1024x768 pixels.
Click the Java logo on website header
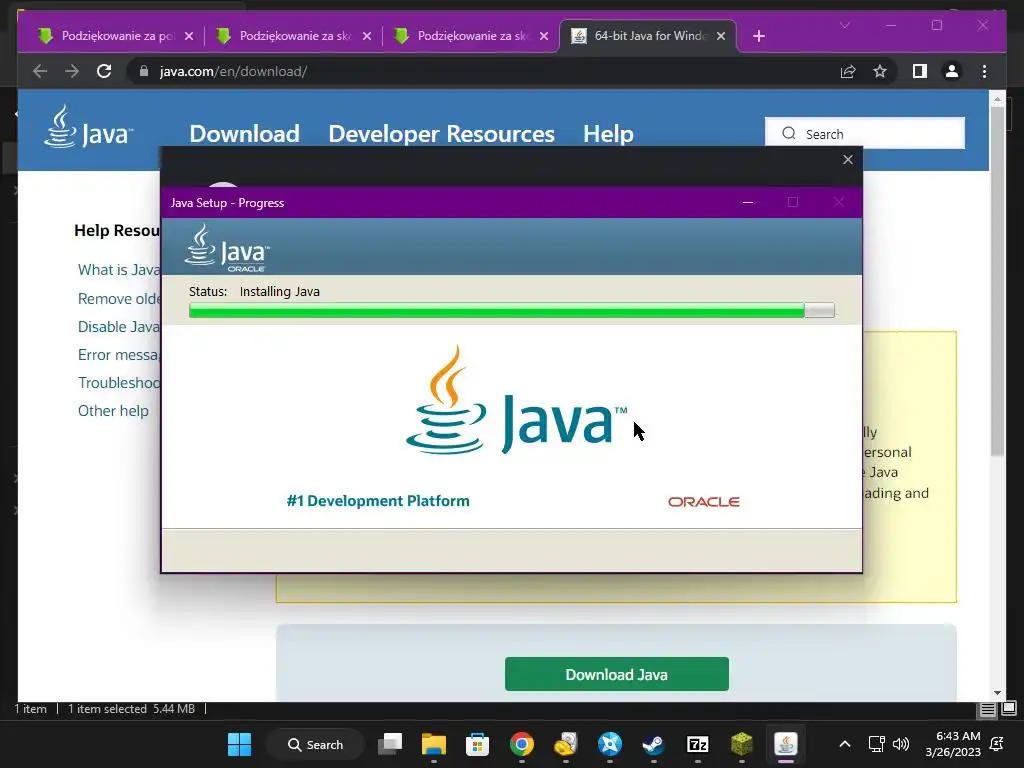coord(88,128)
